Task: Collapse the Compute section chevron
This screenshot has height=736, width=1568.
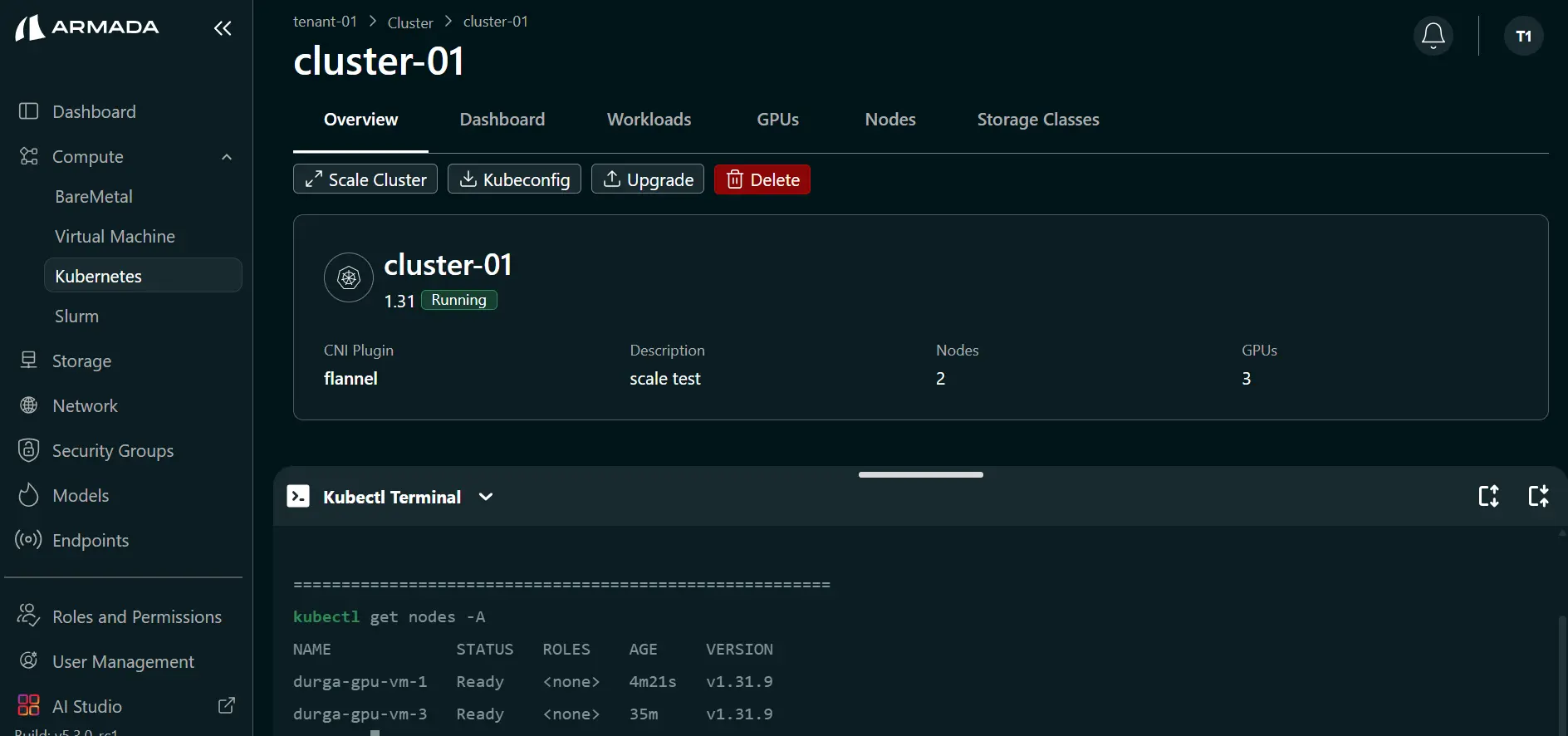Action: coord(227,157)
